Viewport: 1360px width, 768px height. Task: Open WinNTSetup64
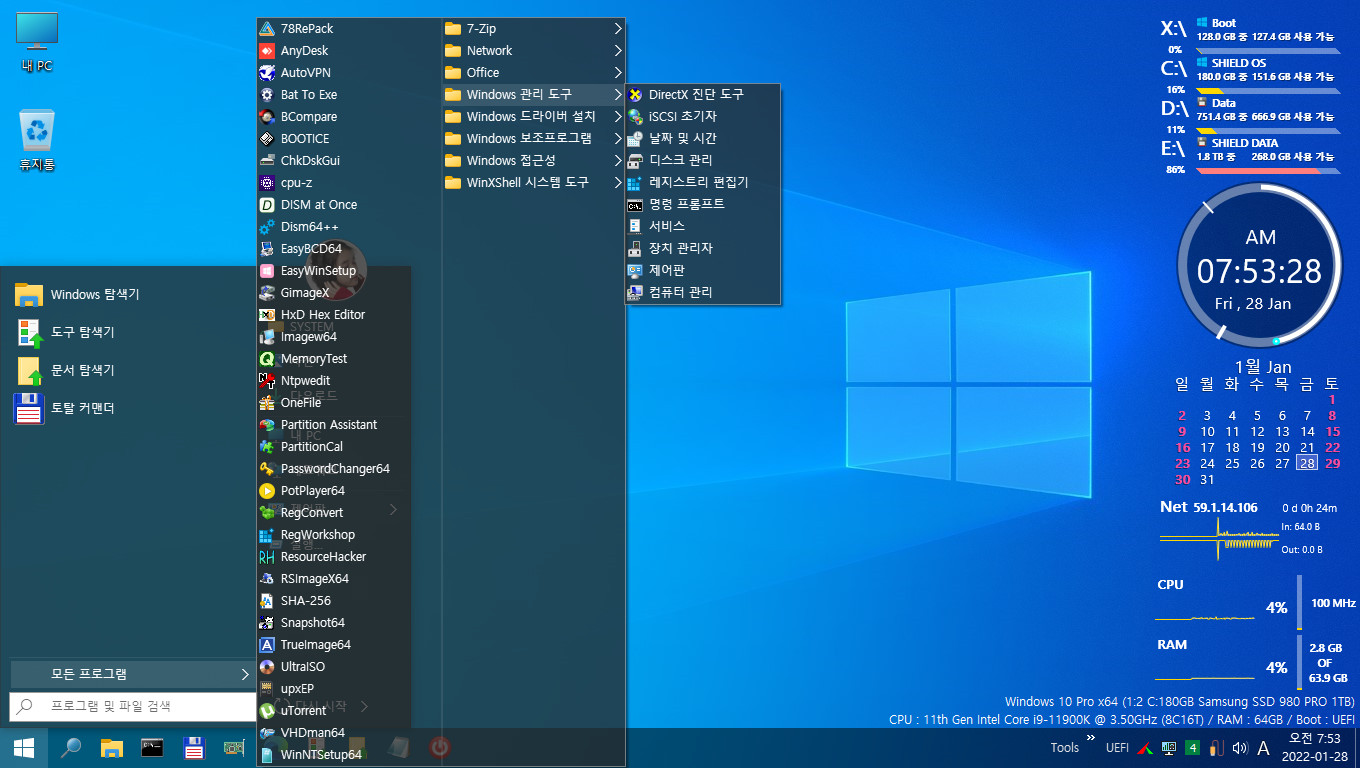349,754
